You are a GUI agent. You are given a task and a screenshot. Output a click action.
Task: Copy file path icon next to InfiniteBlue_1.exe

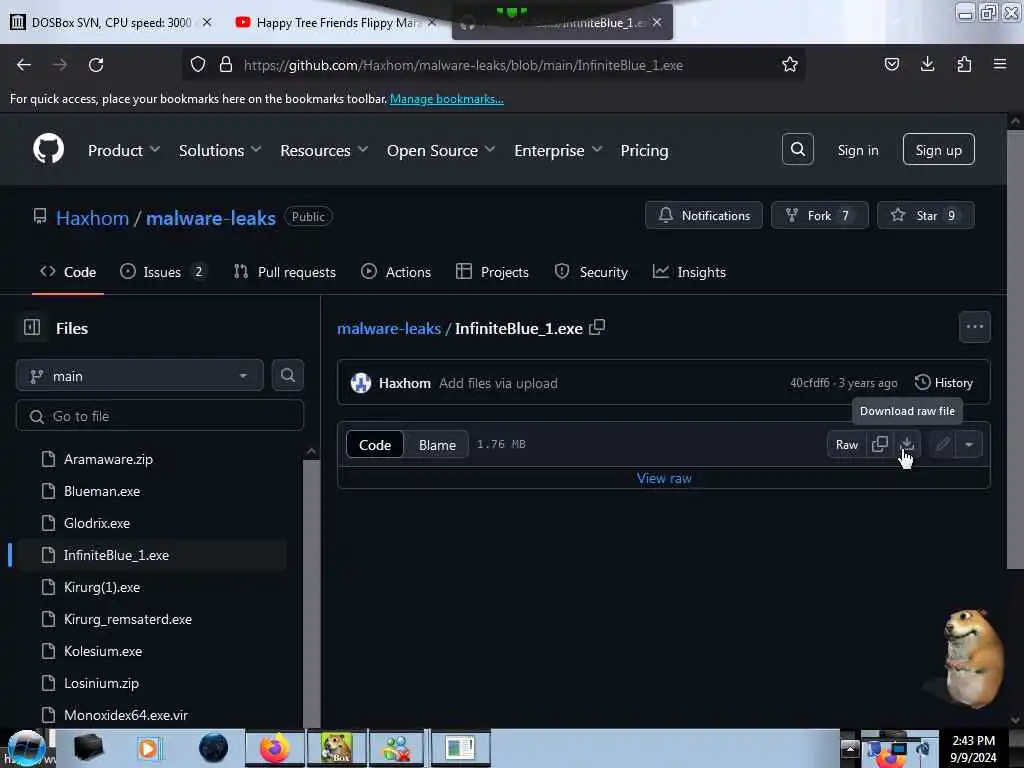pyautogui.click(x=597, y=328)
